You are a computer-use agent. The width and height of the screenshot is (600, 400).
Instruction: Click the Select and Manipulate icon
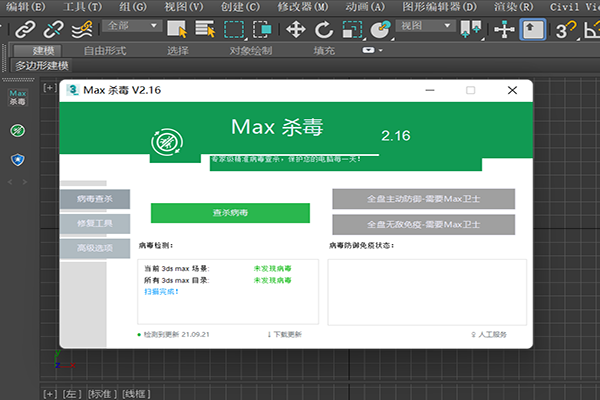click(x=504, y=29)
